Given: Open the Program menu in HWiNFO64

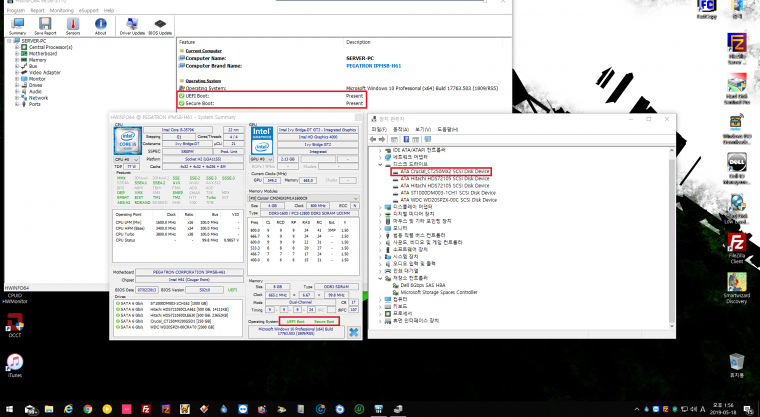Looking at the screenshot, I should click(16, 10).
